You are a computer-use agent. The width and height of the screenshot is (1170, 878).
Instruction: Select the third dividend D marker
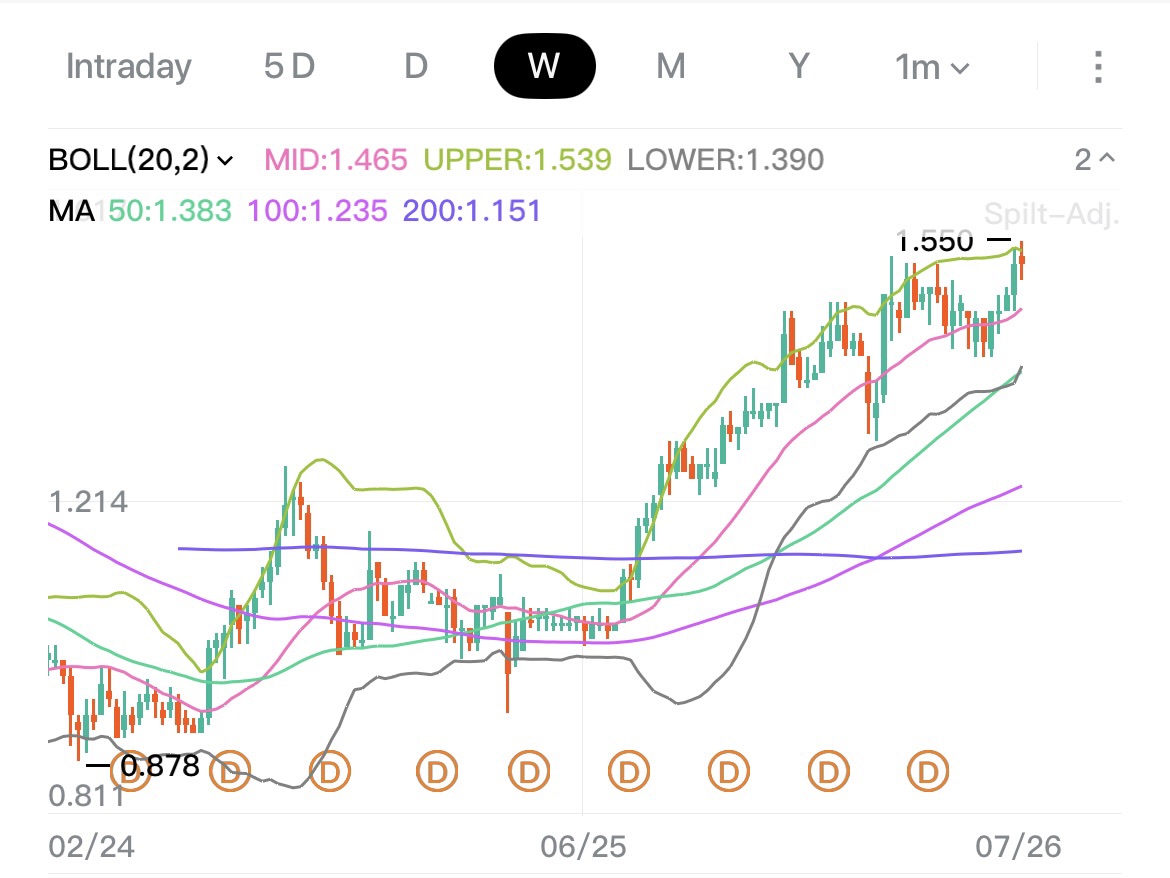point(330,771)
